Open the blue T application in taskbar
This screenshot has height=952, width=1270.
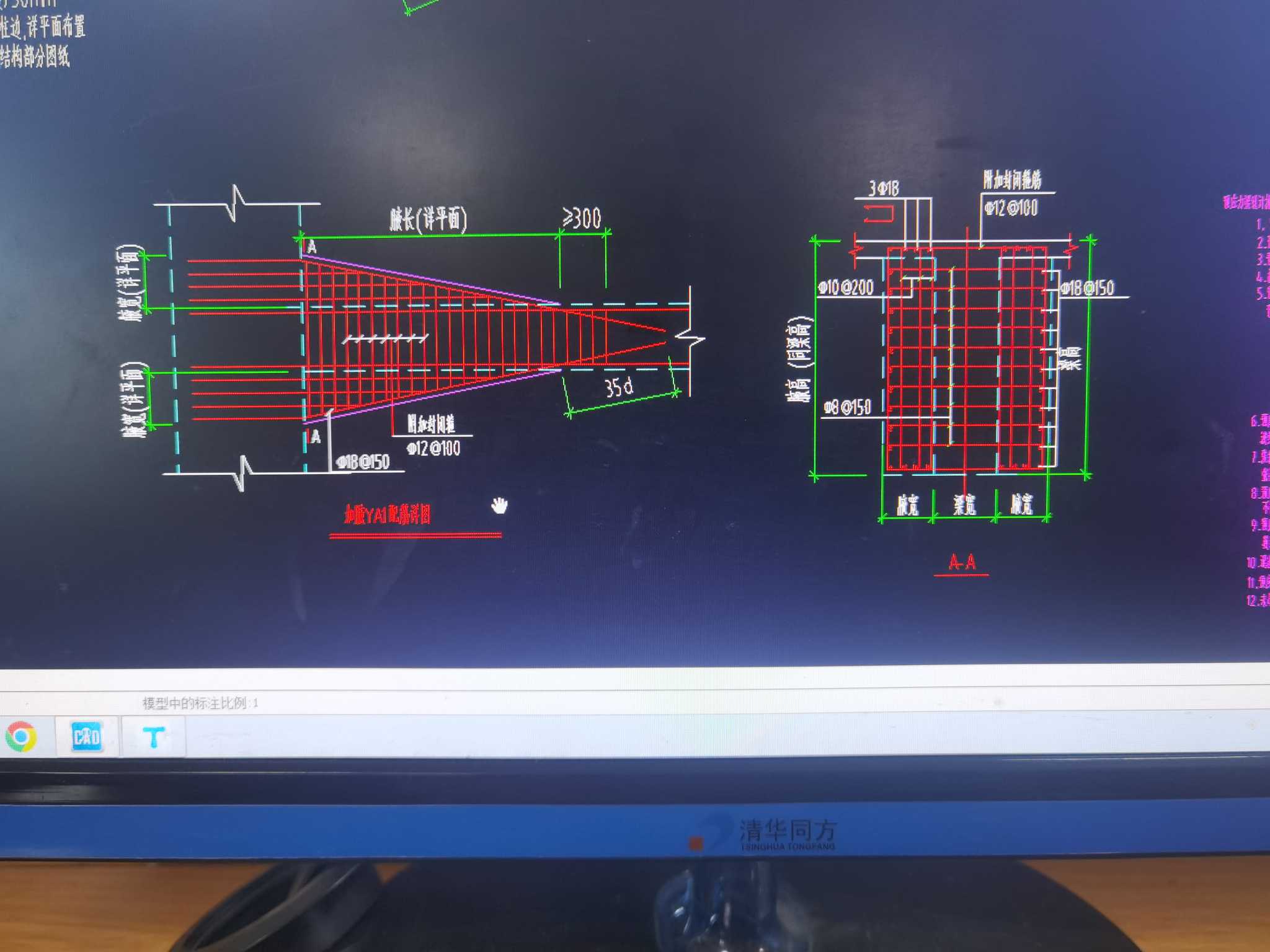(154, 737)
